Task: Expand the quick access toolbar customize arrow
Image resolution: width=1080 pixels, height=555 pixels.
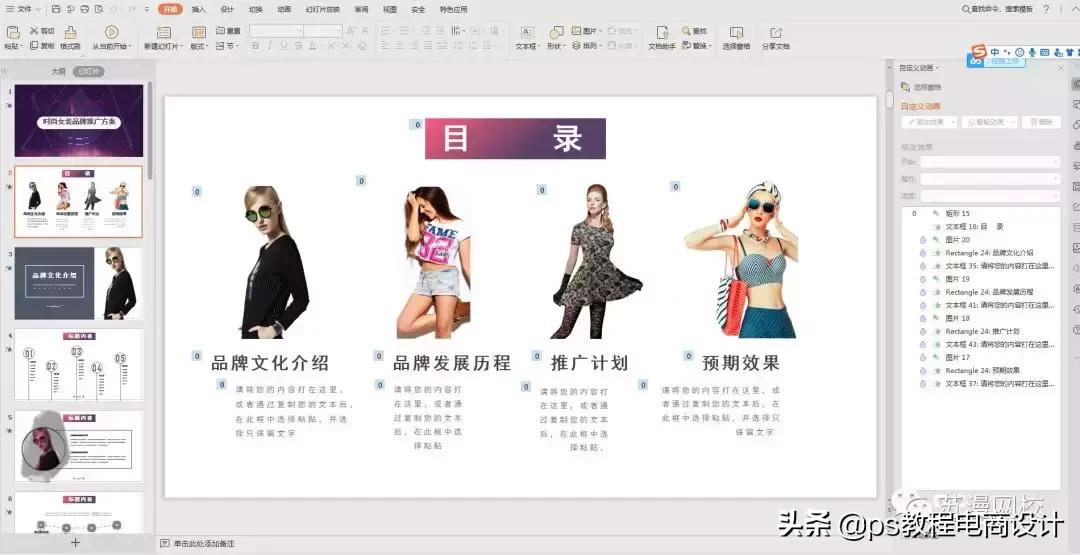Action: [x=147, y=10]
